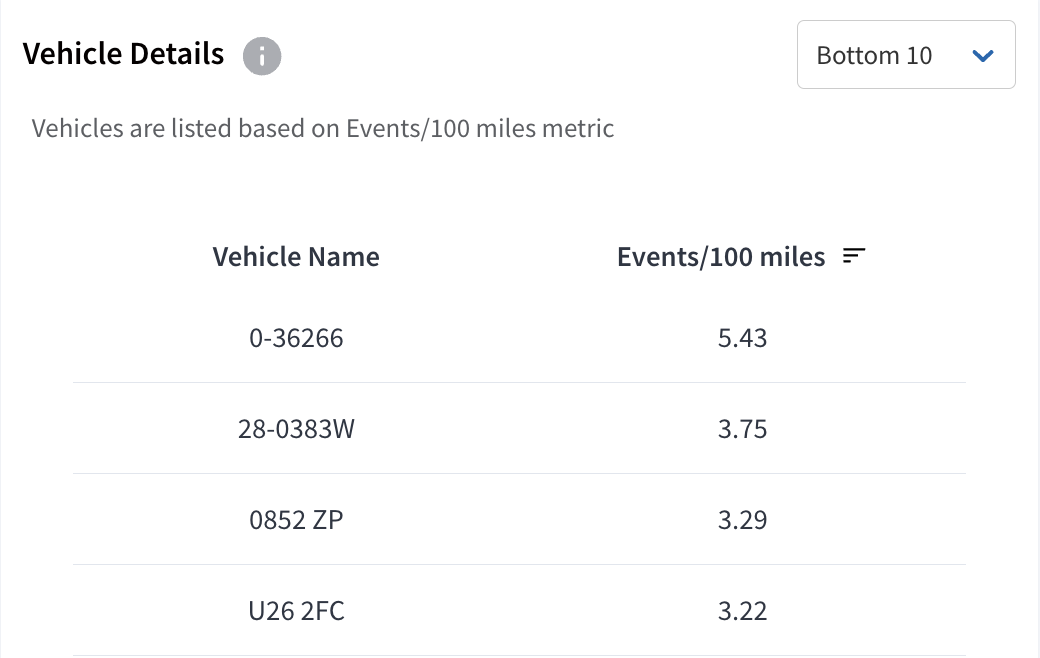Screen dimensions: 1040x658
Task: Click the Vehicle Name column header
Action: tap(296, 257)
